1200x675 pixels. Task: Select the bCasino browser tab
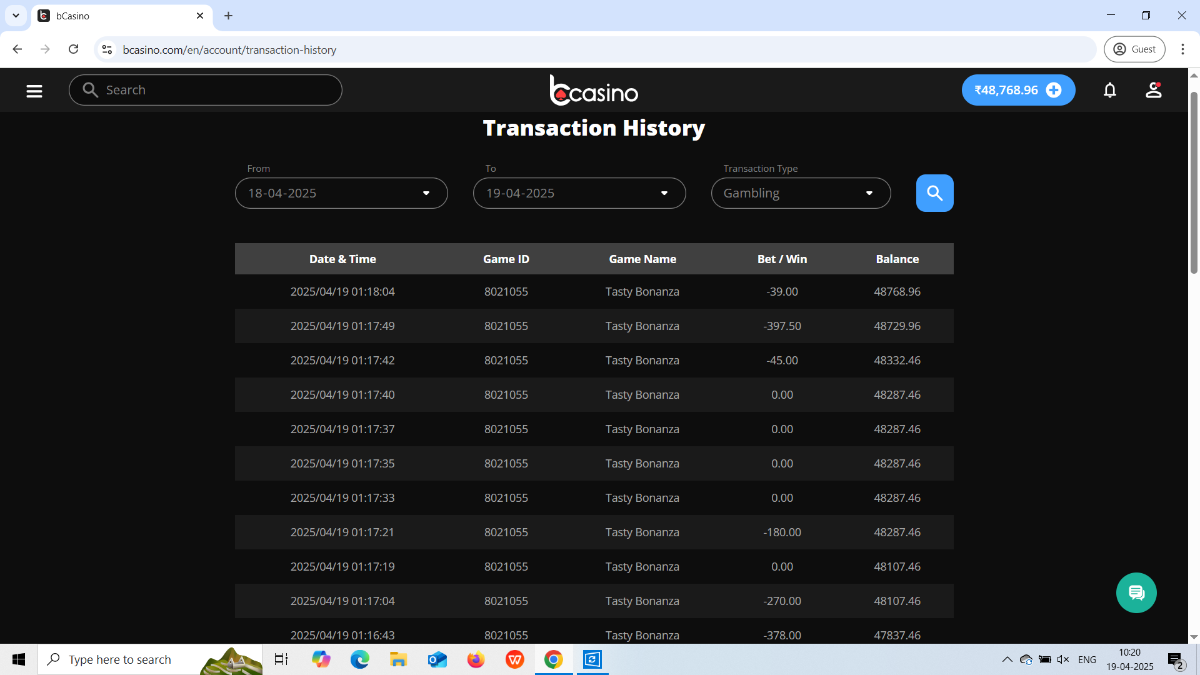122,16
